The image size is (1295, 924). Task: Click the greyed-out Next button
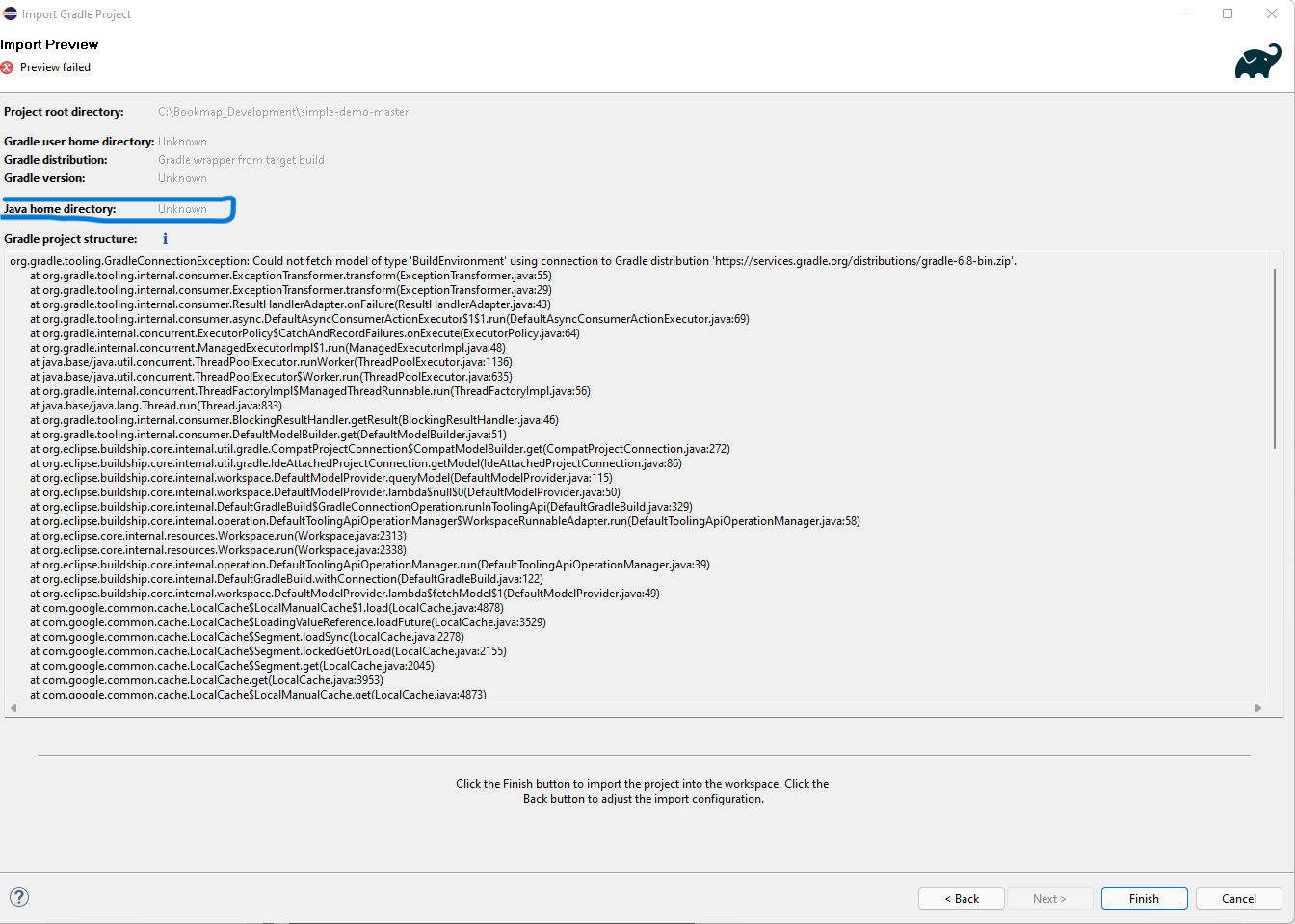point(1049,899)
